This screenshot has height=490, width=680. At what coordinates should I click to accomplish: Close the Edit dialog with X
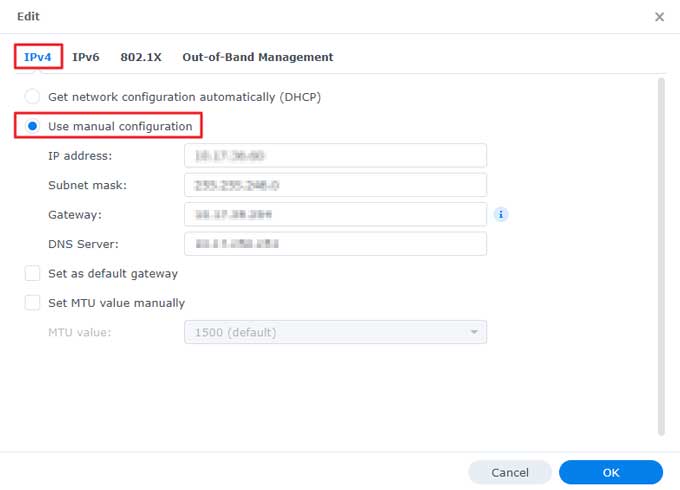click(659, 16)
